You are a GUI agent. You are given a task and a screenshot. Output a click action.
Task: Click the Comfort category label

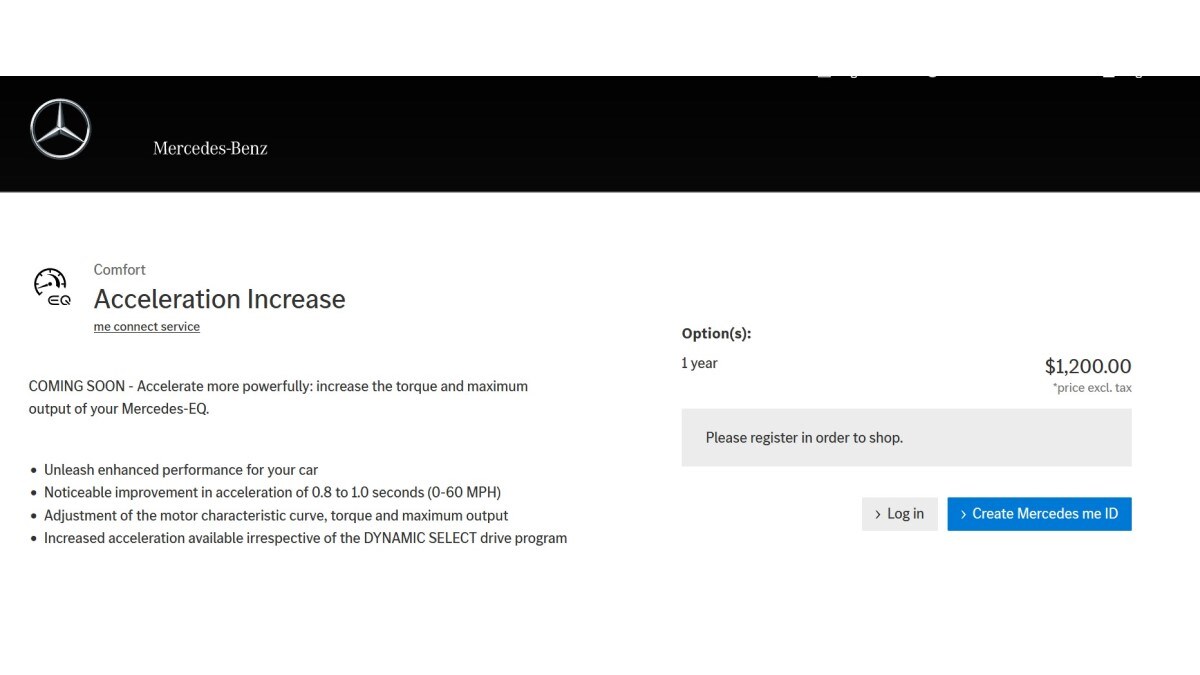click(x=119, y=269)
